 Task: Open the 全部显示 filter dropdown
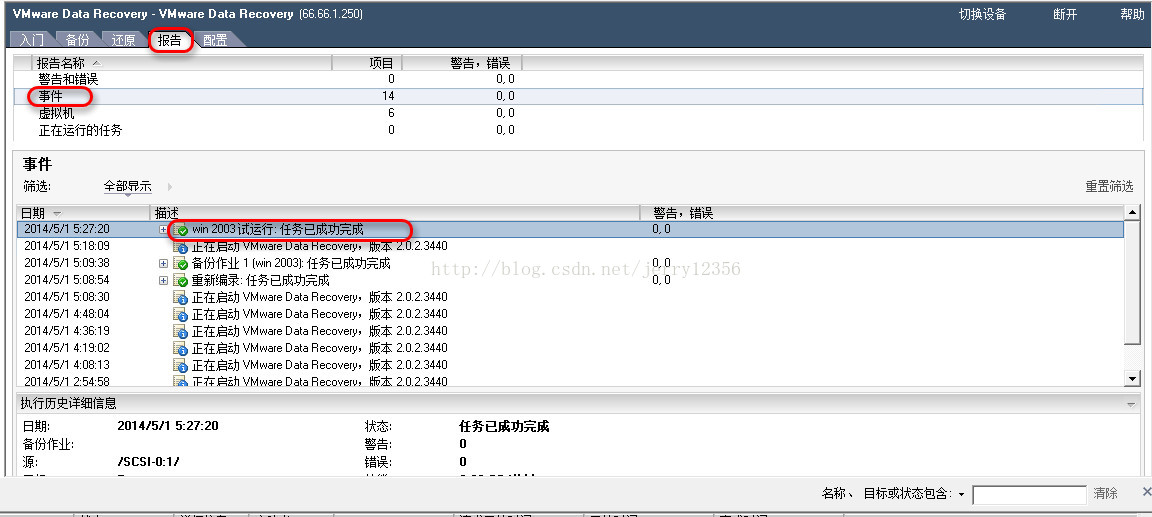128,187
